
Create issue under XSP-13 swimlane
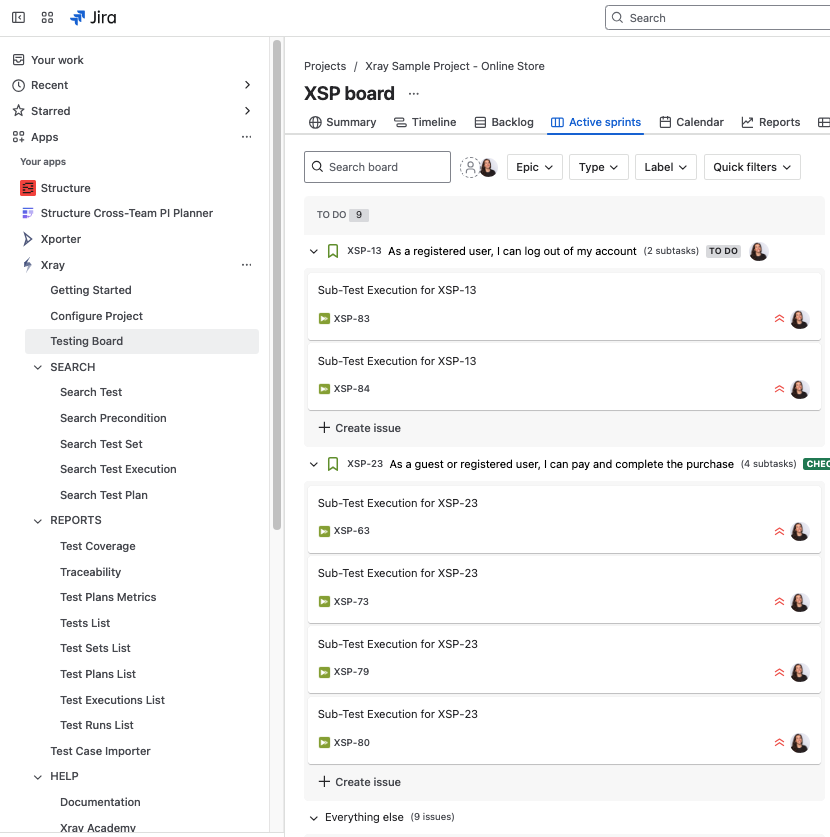click(x=360, y=428)
